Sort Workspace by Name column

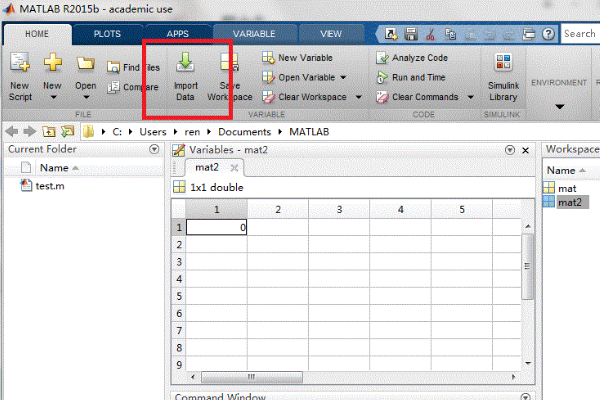pyautogui.click(x=566, y=170)
